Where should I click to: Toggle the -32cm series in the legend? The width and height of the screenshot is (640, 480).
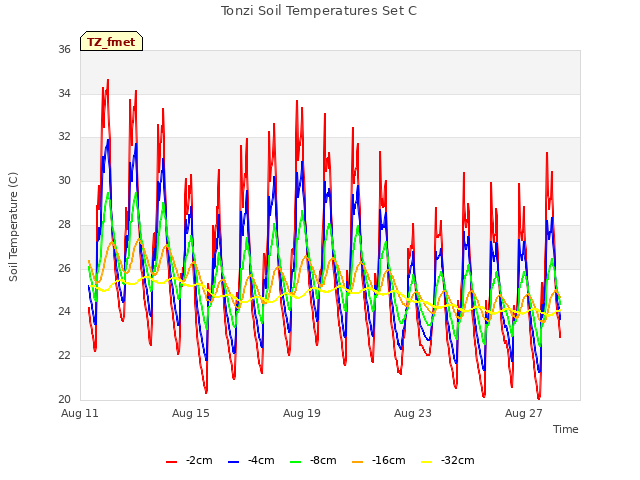448,461
